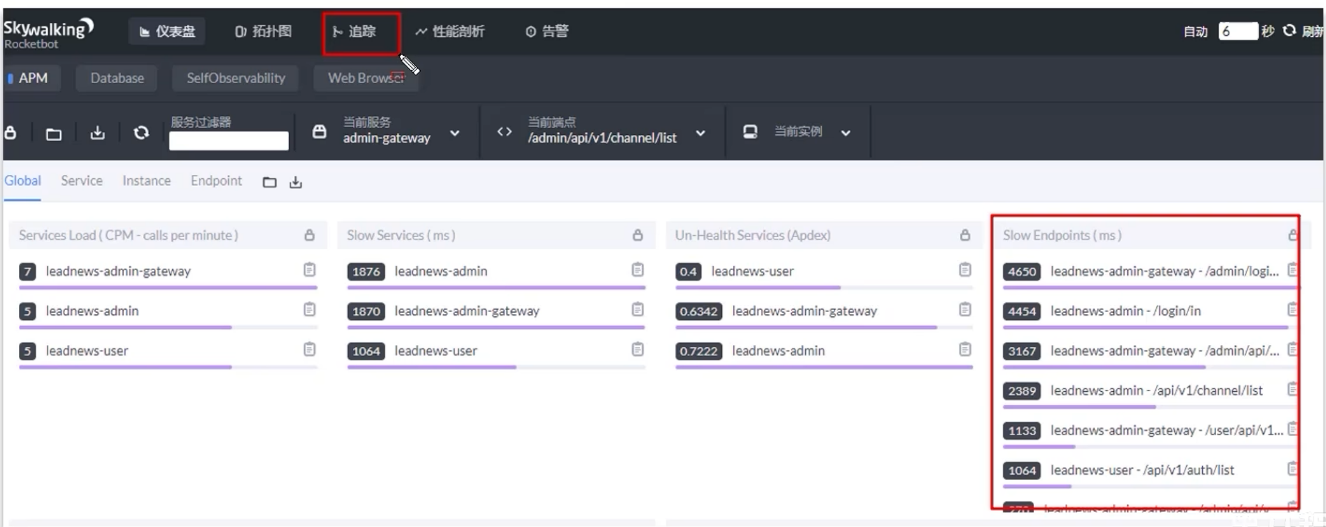The image size is (1326, 527).
Task: Click the code brackets icon beside 当前端点
Action: click(505, 131)
